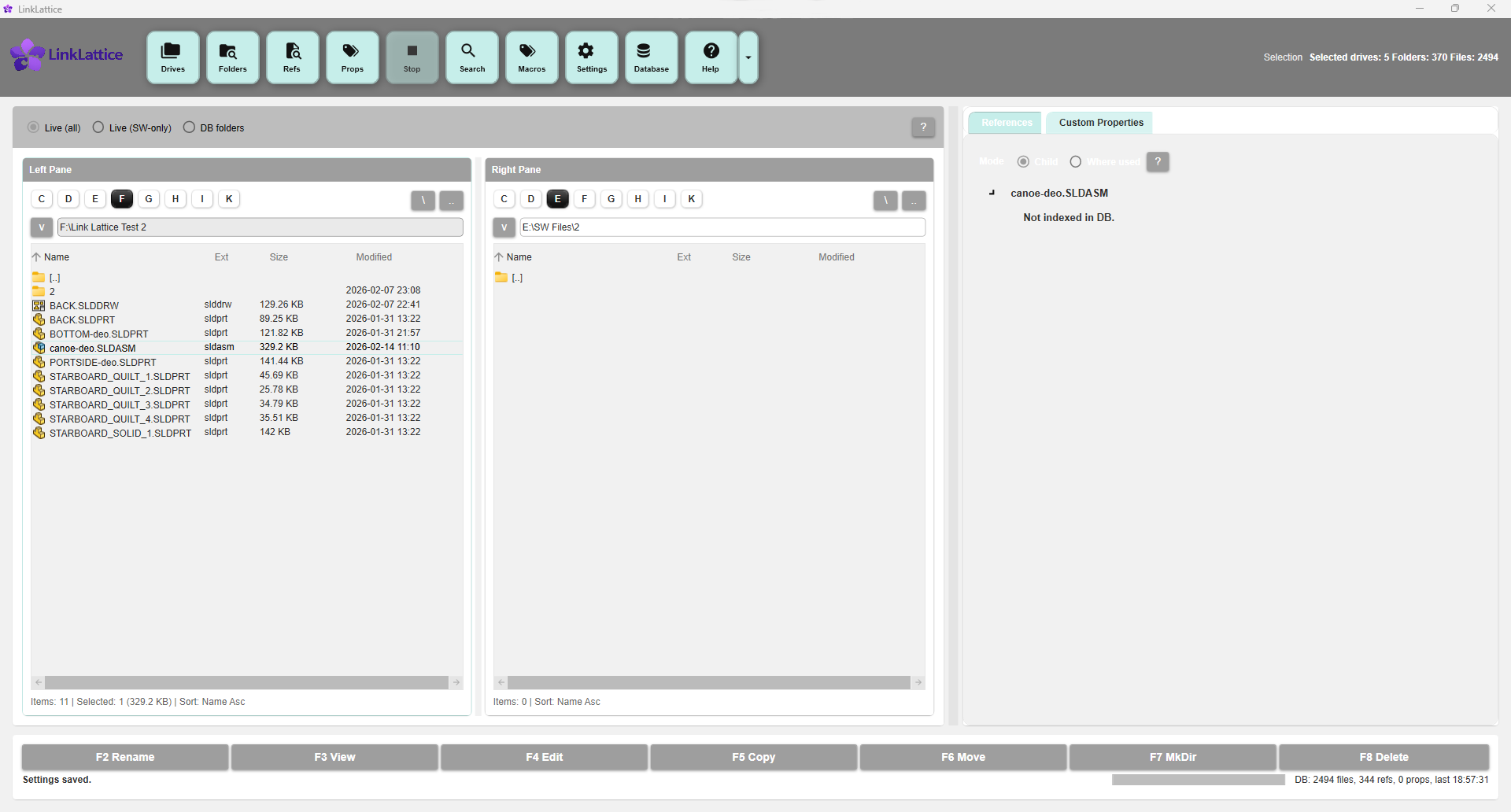This screenshot has height=812, width=1511.
Task: Open the left pane path dropdown
Action: (x=42, y=227)
